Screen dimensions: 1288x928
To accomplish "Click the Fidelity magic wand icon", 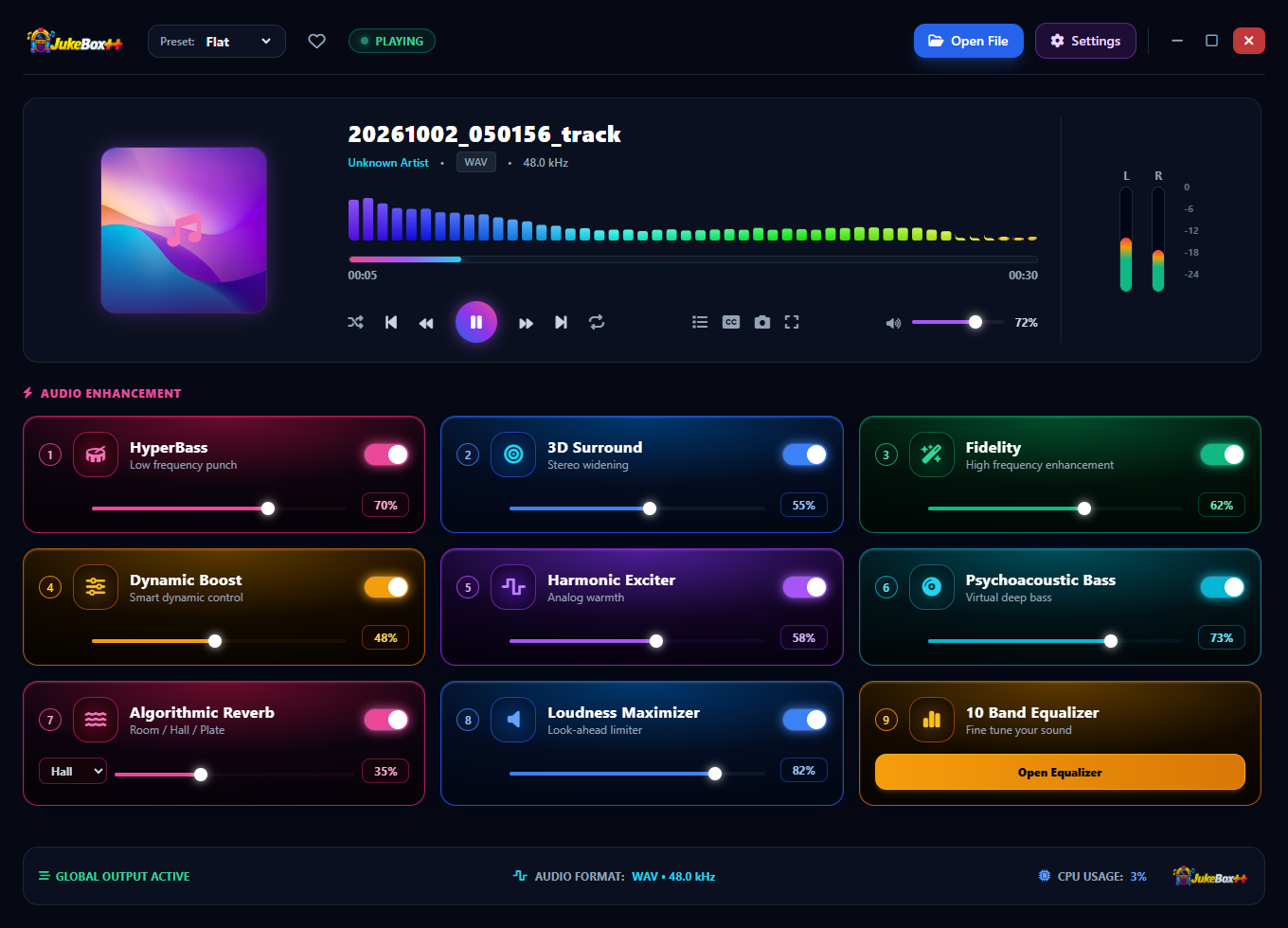I will 932,455.
